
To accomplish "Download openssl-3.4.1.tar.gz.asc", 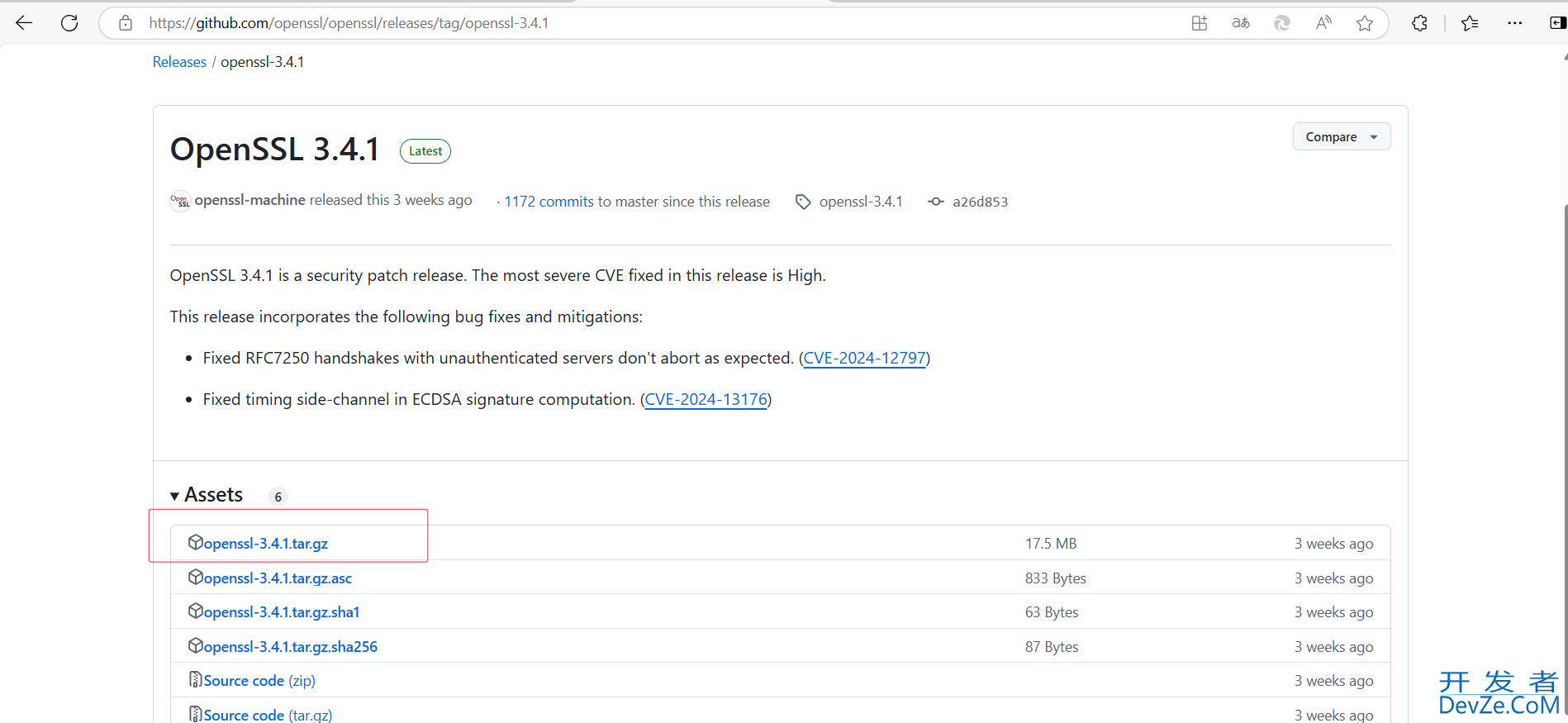I will (x=278, y=578).
